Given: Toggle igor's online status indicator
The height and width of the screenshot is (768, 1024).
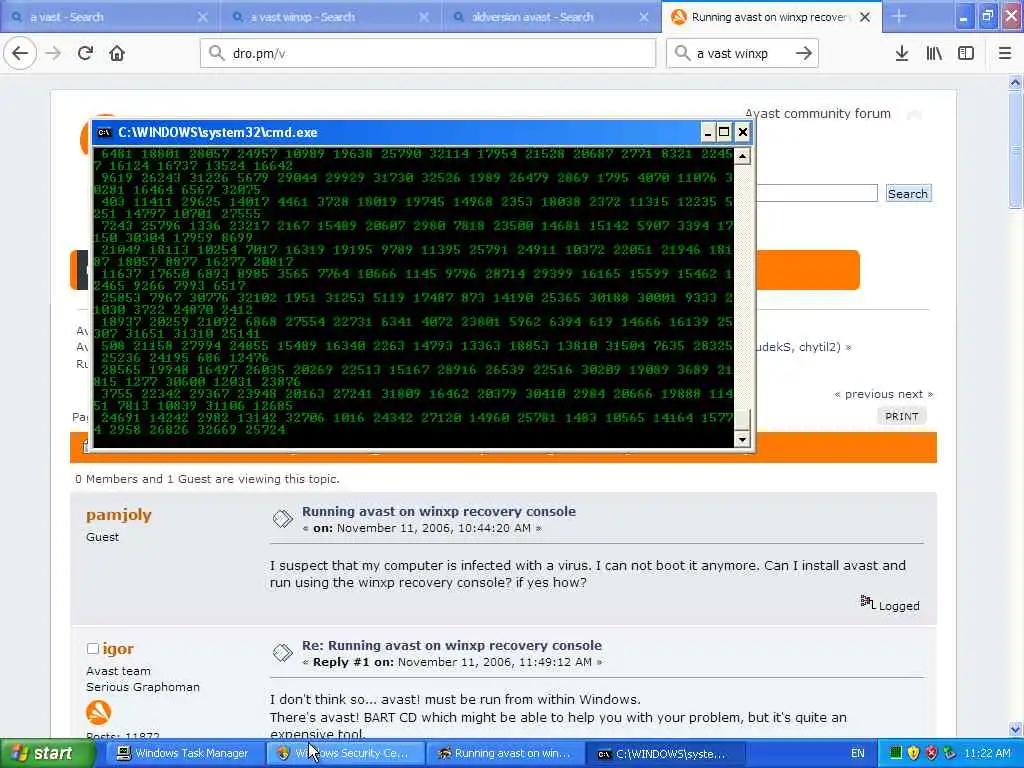Looking at the screenshot, I should pos(93,648).
